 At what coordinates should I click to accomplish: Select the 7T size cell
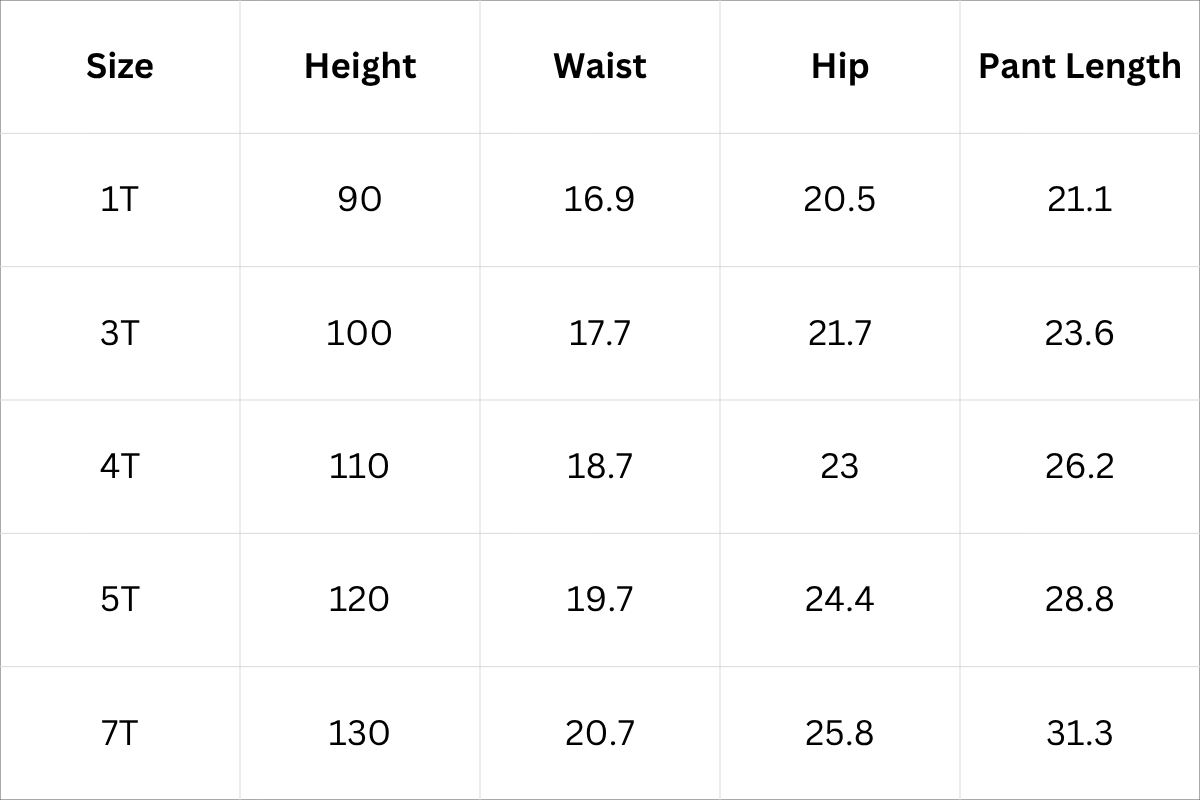(120, 733)
